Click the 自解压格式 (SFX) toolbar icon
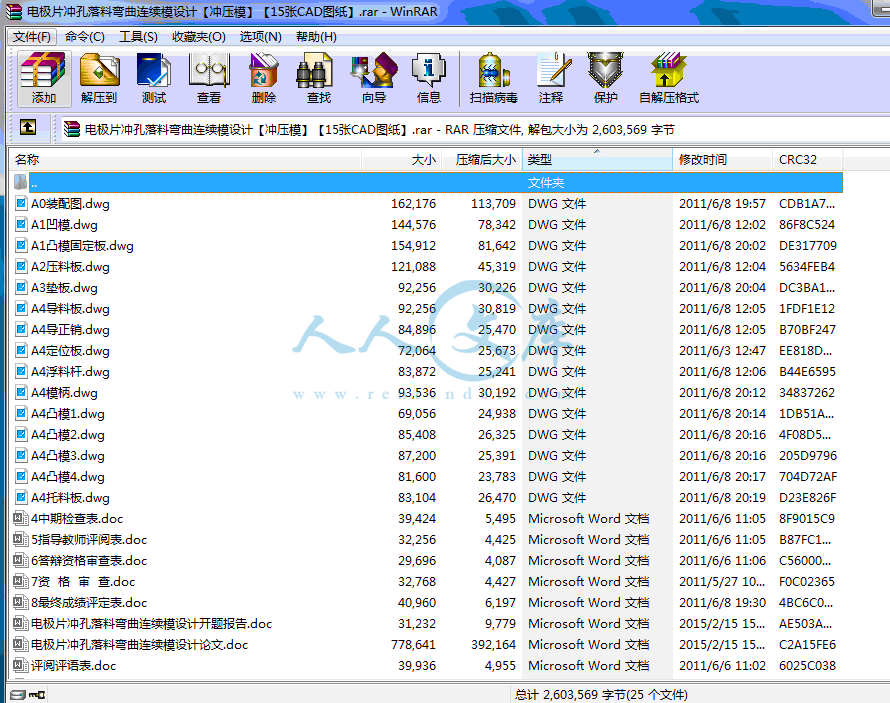The height and width of the screenshot is (703, 890). (669, 78)
